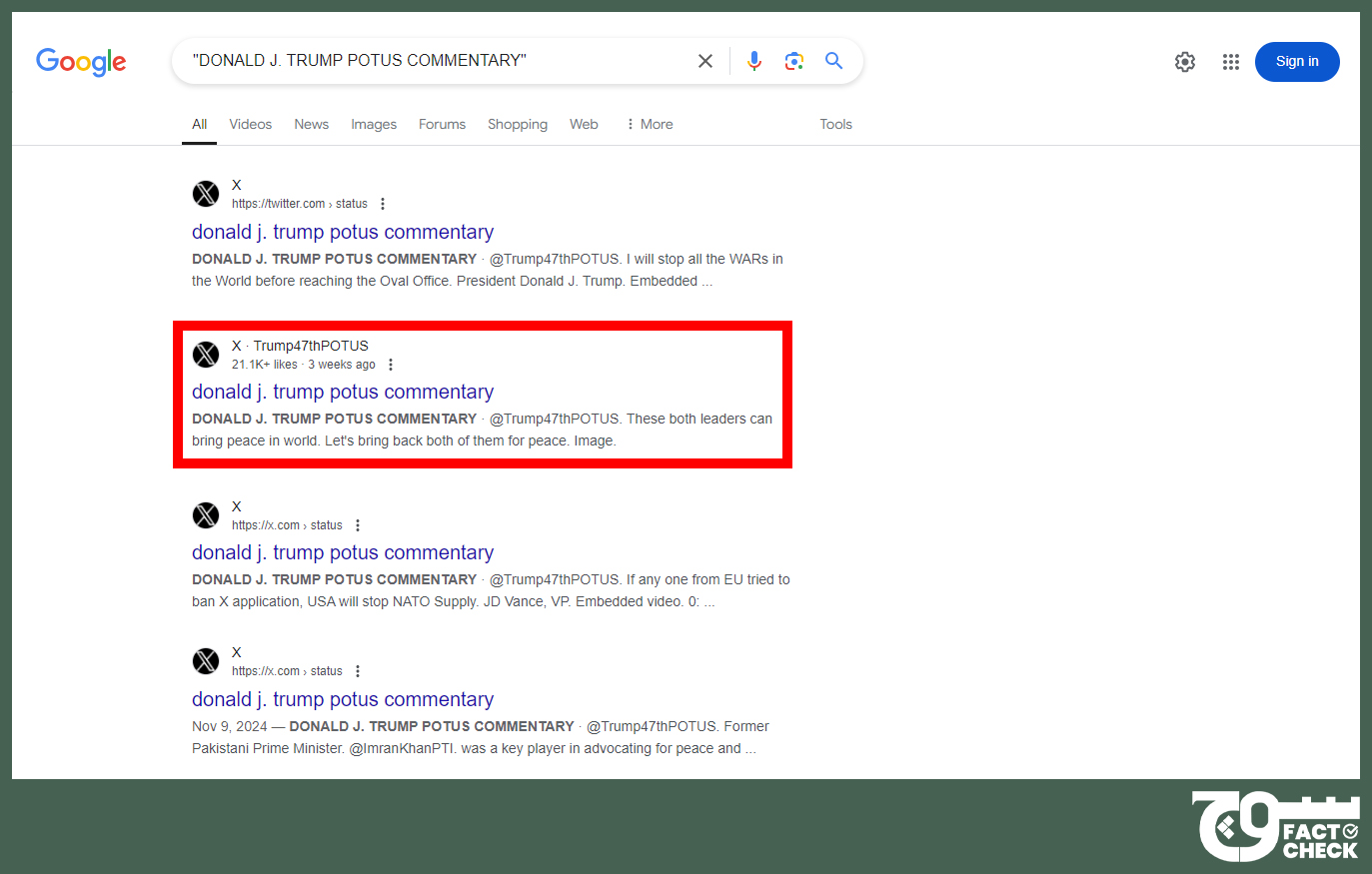Click the X logo of the Trump47thPOTUS result
The image size is (1372, 874).
(206, 355)
